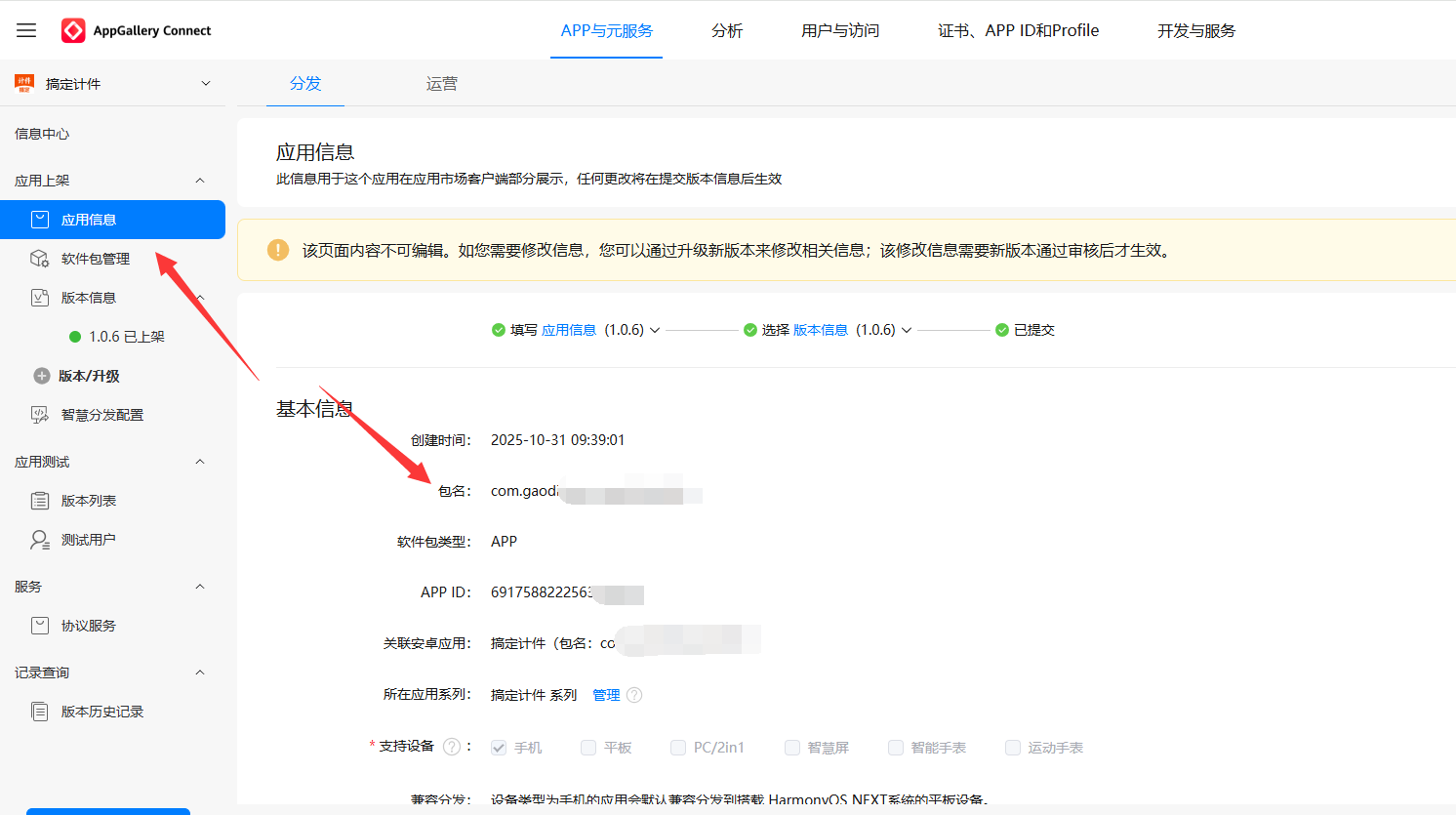Screen dimensions: 1456x815
Task: Open the 证书、APP ID和Profile tab
Action: click(1019, 30)
